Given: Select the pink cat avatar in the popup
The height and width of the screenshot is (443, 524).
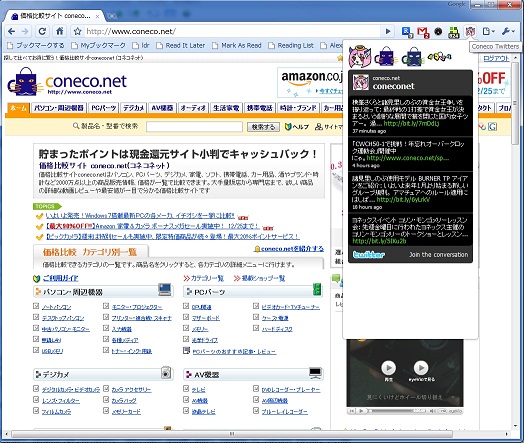Looking at the screenshot, I should point(360,56).
